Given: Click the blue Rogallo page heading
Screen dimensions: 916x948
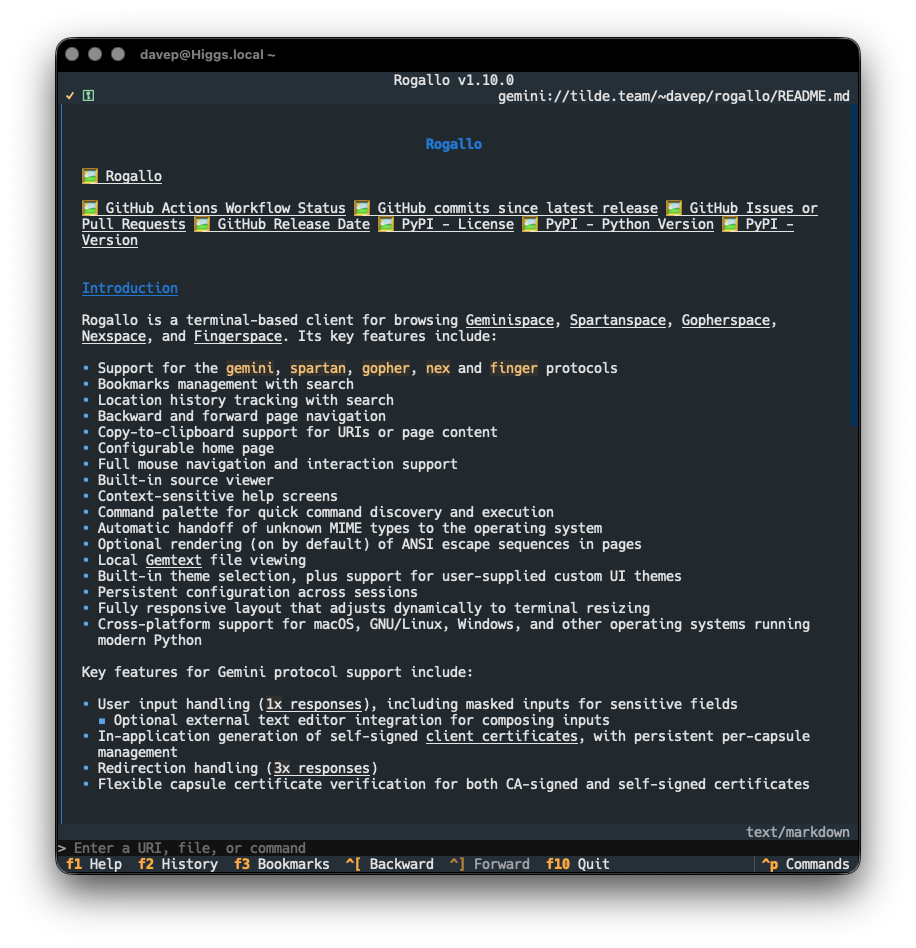Looking at the screenshot, I should click(x=453, y=144).
